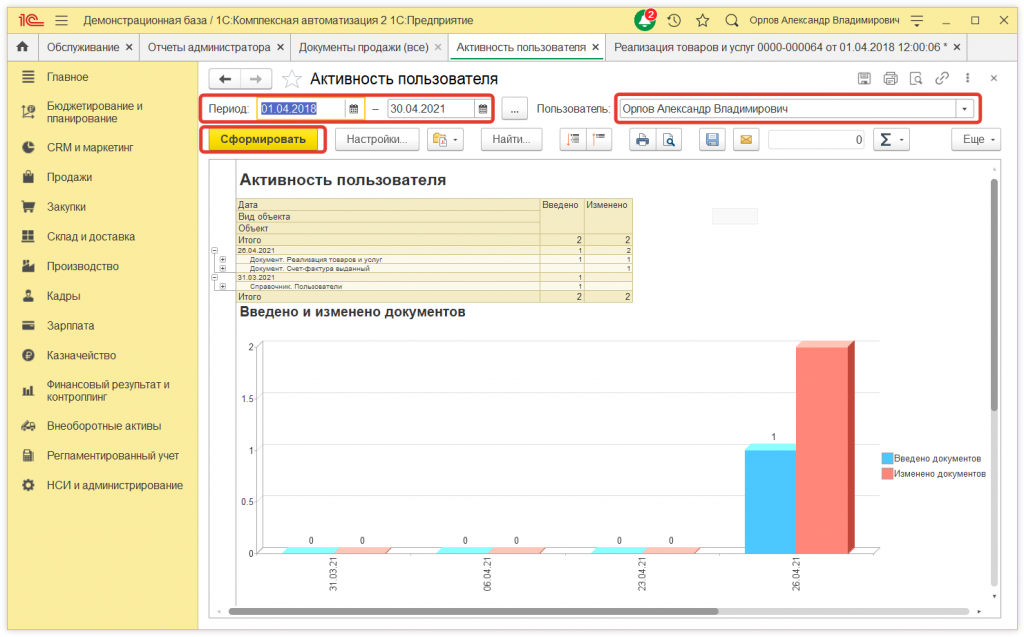Get link using the chain icon
1024x637 pixels.
941,79
